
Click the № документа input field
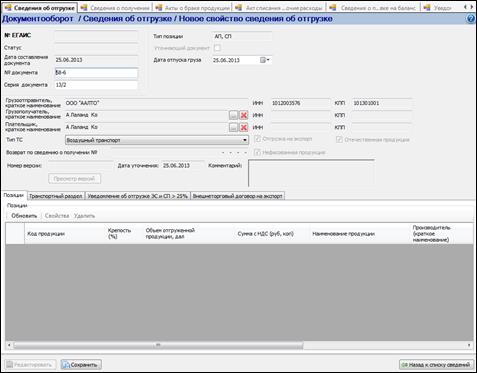[x=96, y=73]
